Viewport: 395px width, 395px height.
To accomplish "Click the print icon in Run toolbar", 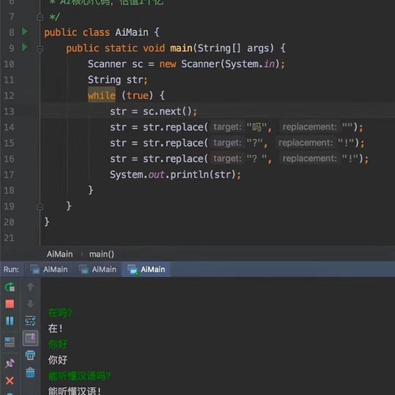I will 30,355.
